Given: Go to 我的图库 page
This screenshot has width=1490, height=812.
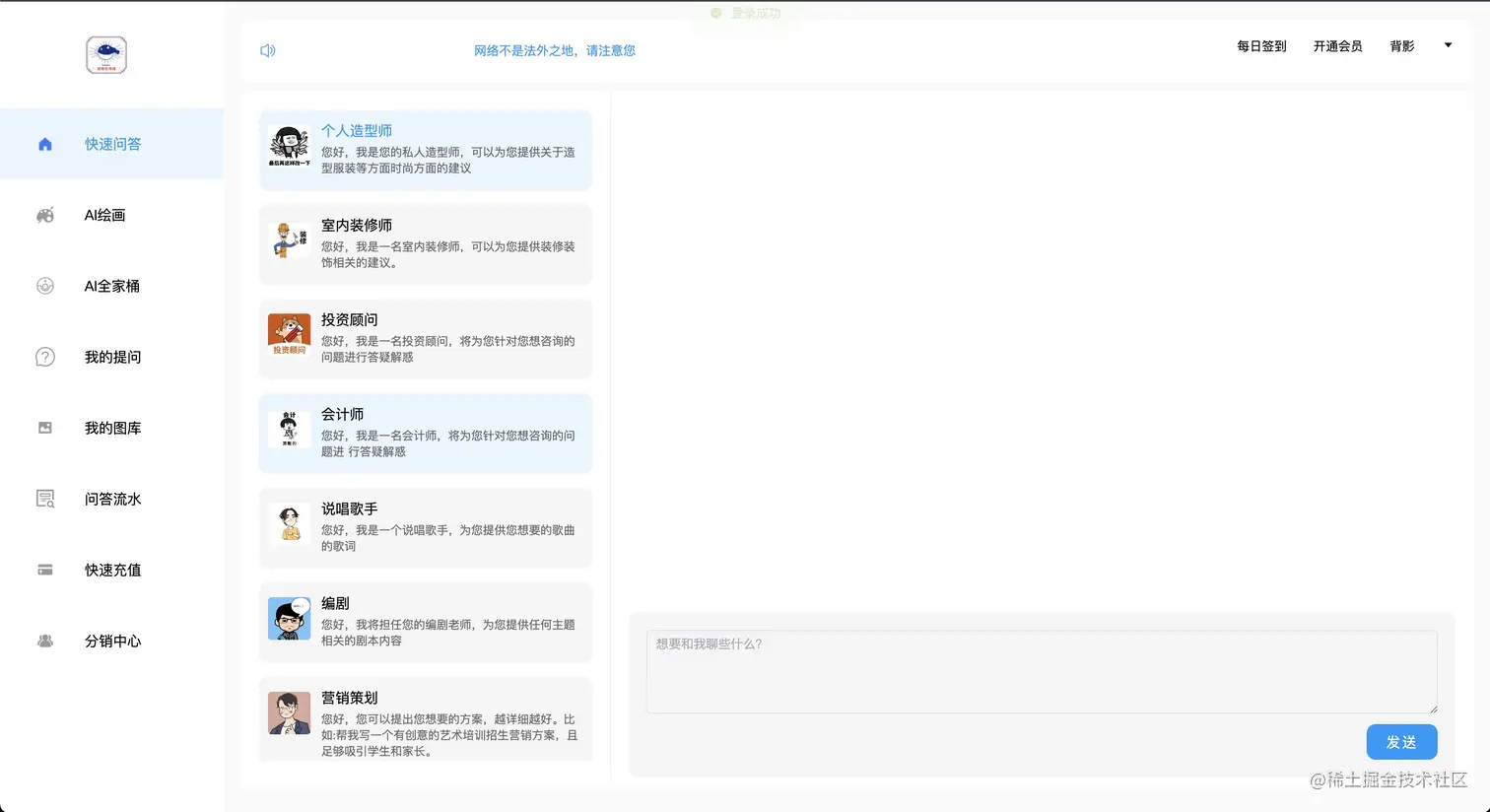Looking at the screenshot, I should 112,428.
